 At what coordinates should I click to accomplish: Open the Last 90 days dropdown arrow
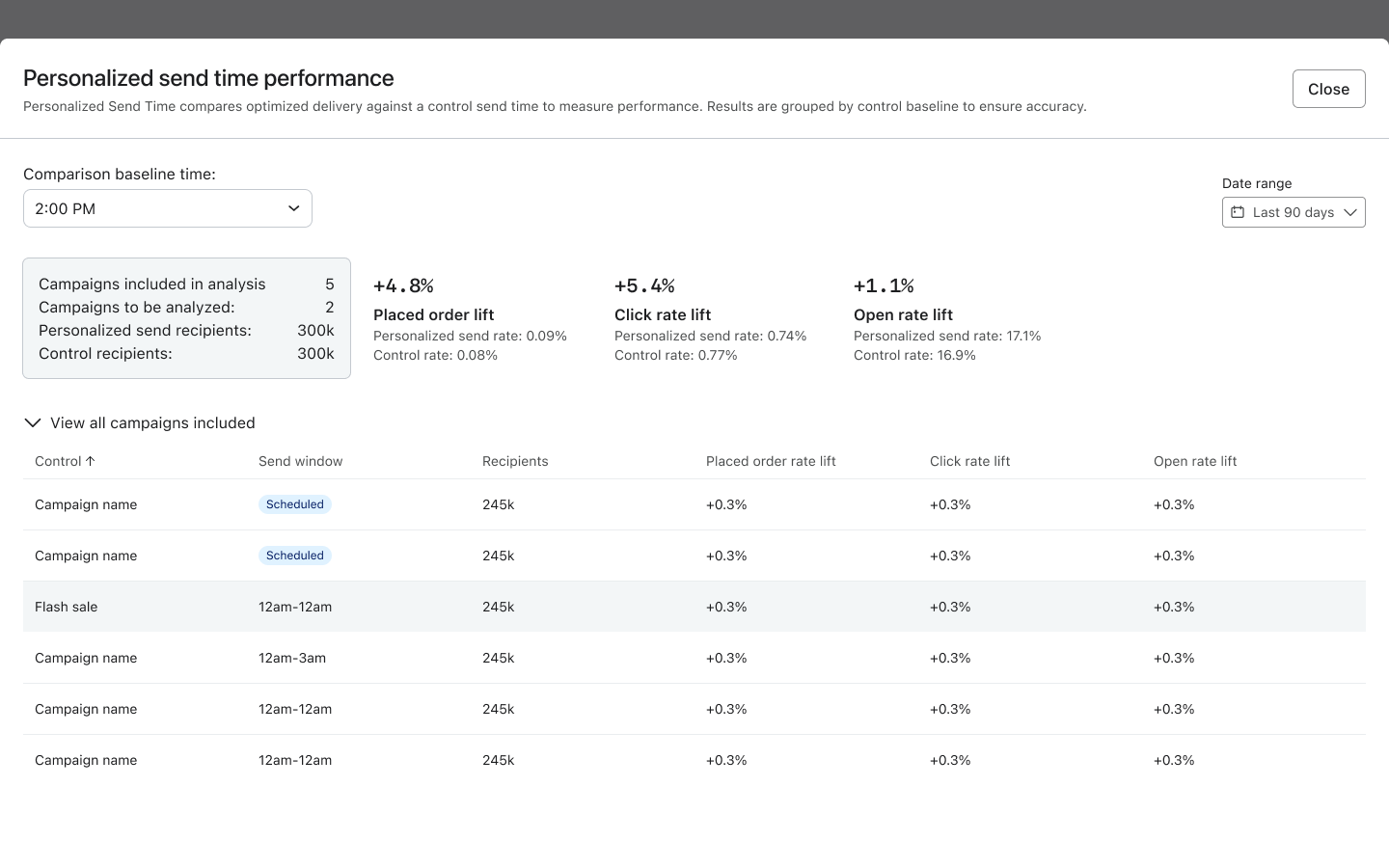coord(1350,212)
